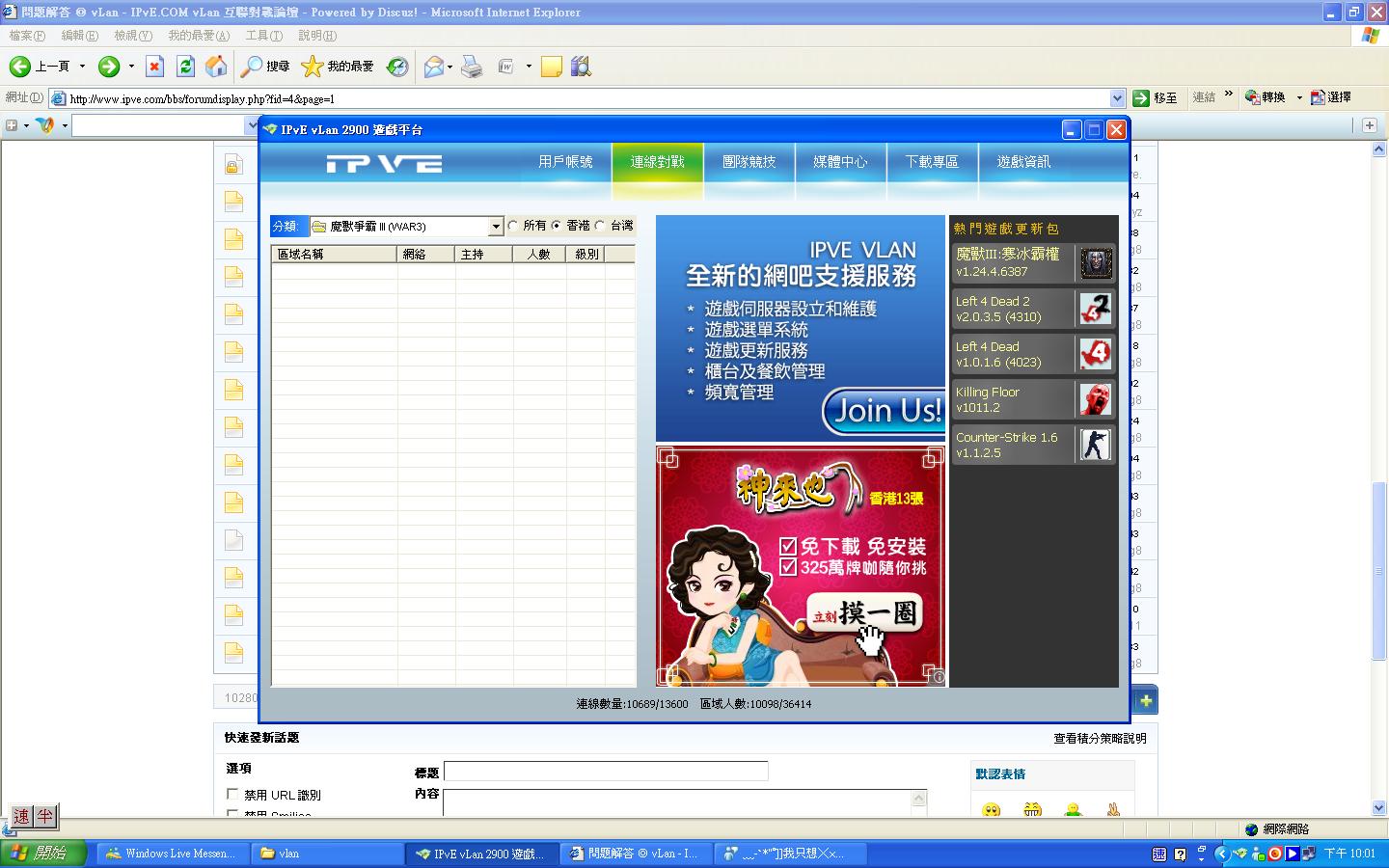Sort by 人數 column header
The image size is (1389, 868).
click(541, 255)
